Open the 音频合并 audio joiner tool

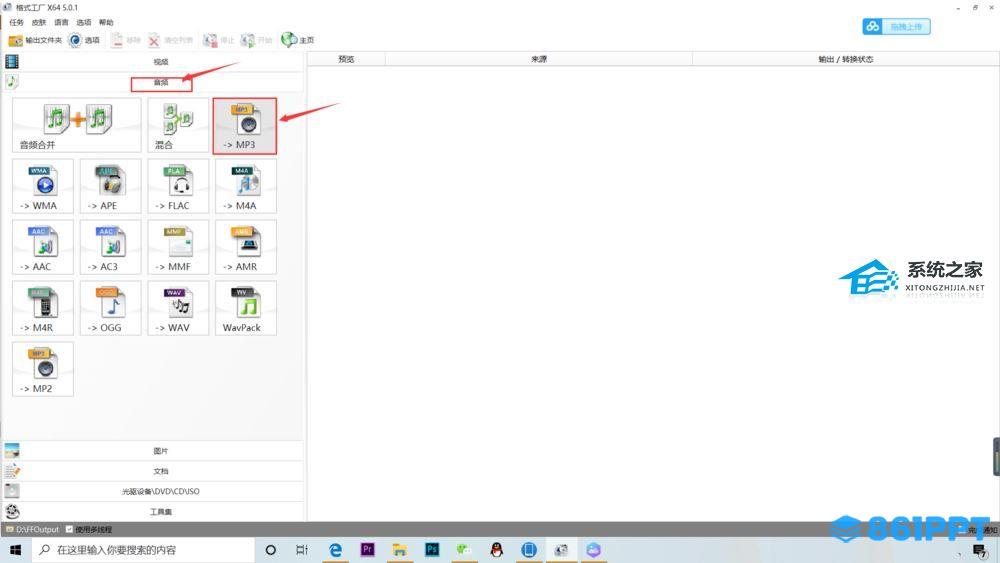click(x=77, y=125)
